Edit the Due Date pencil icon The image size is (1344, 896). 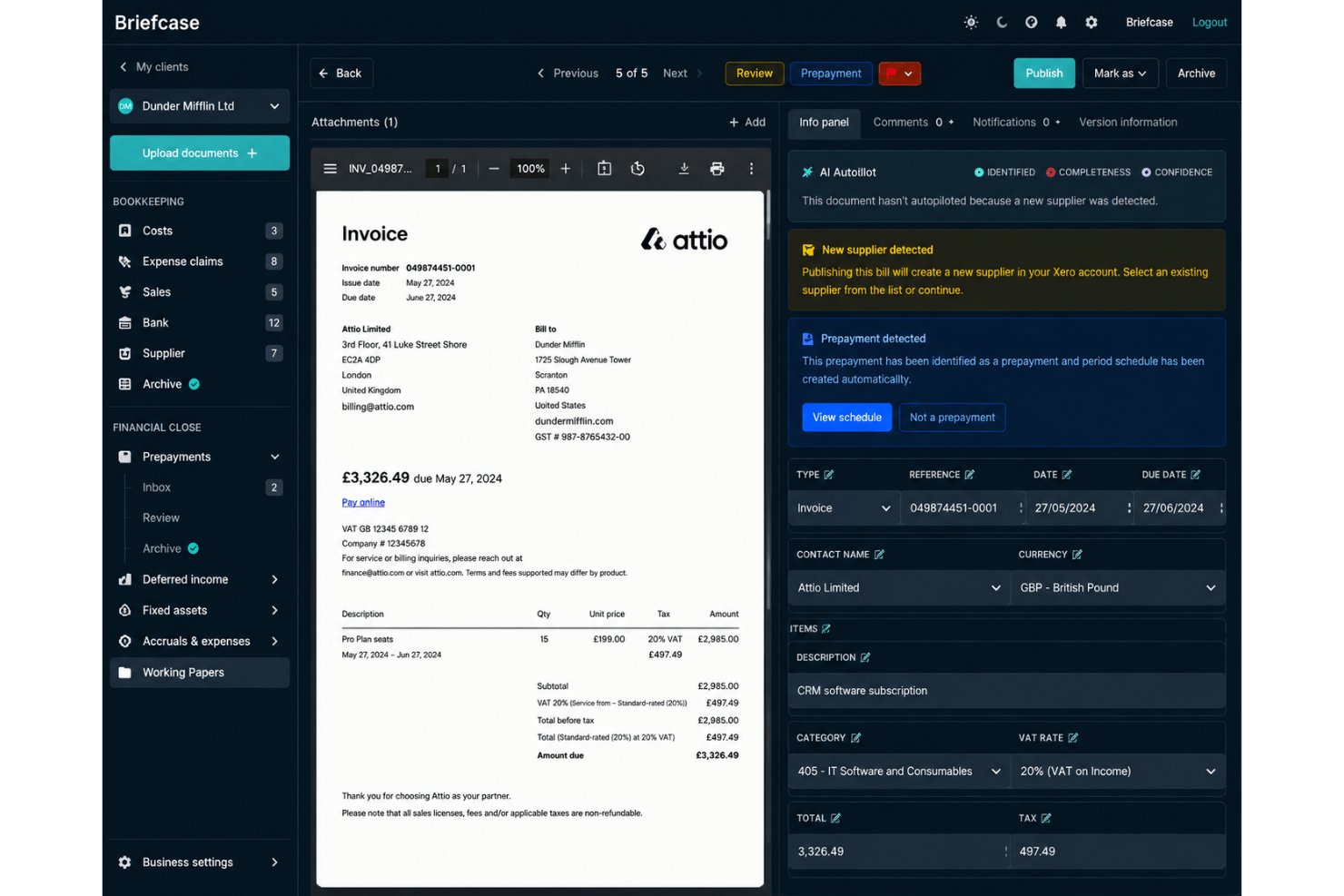pos(1196,475)
